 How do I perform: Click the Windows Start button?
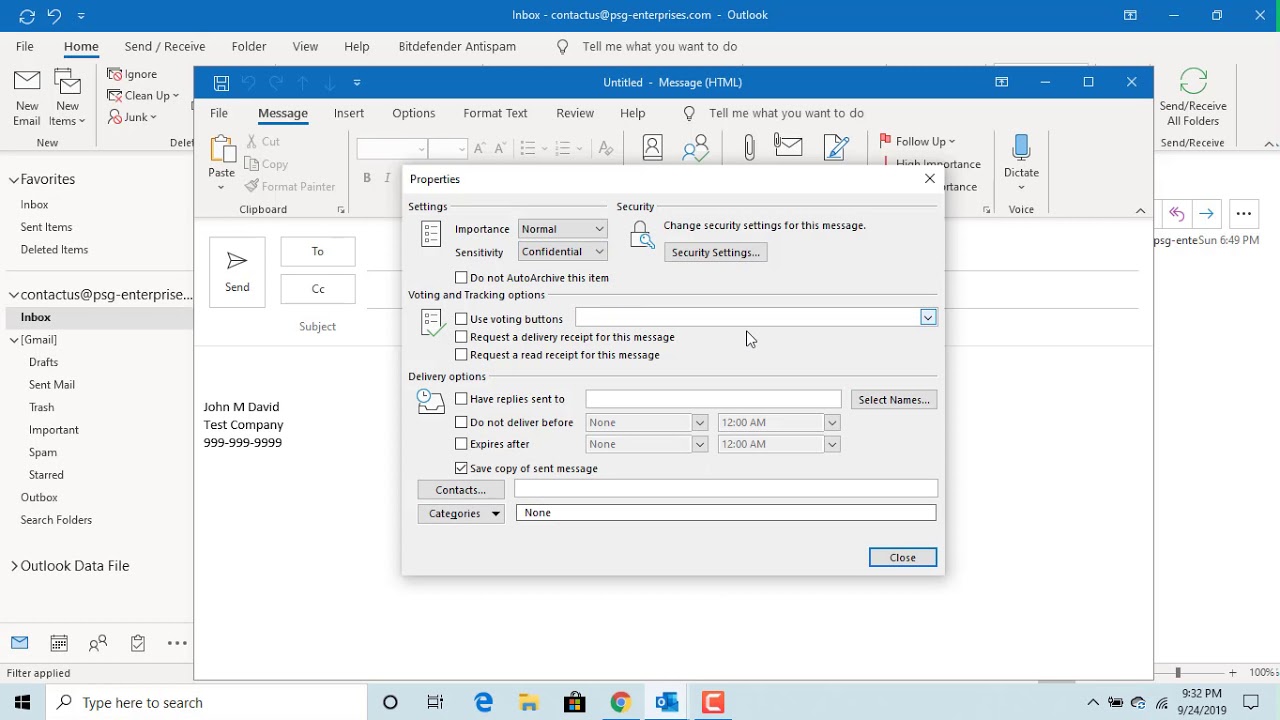(x=23, y=703)
